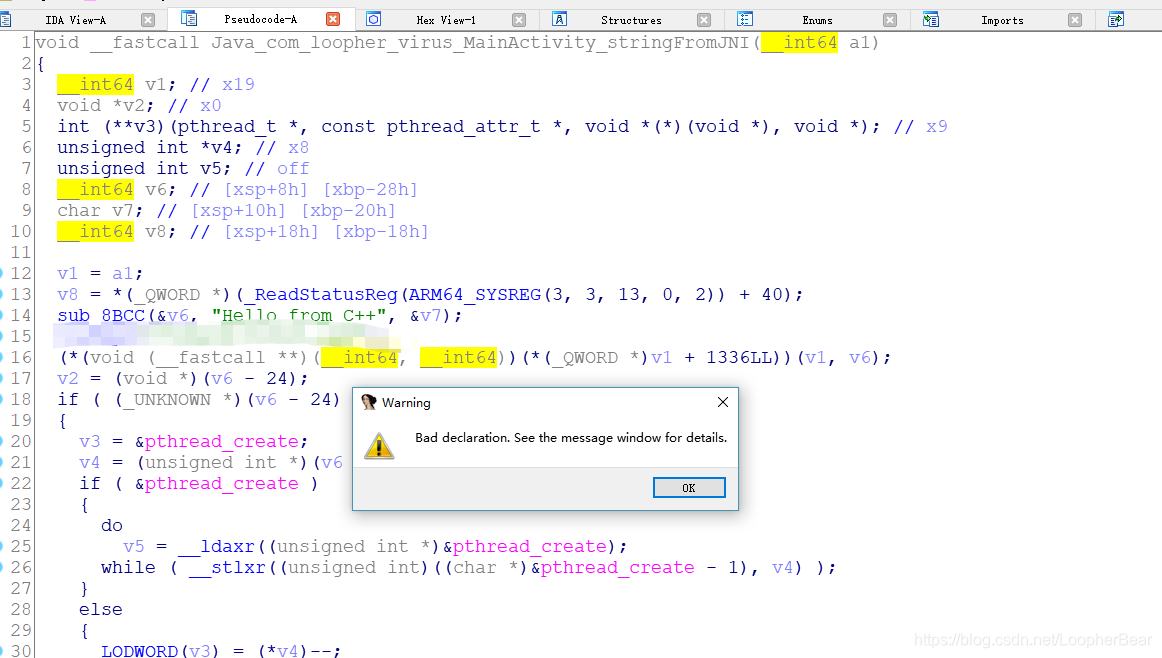Image resolution: width=1162 pixels, height=658 pixels.
Task: Click line number 16 in the gutter
Action: [21, 358]
